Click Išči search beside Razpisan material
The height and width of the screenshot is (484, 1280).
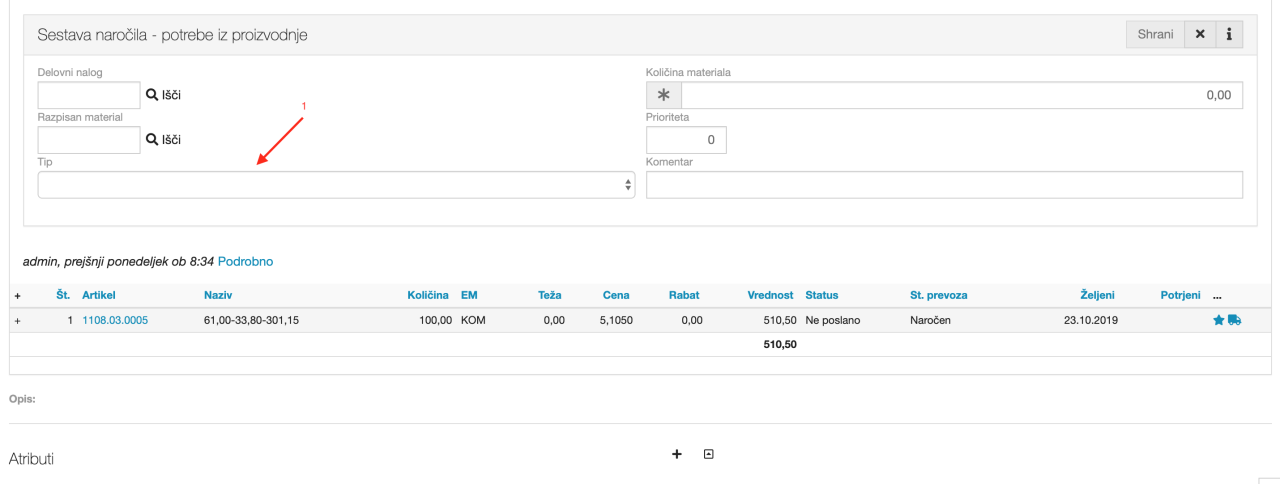(164, 140)
